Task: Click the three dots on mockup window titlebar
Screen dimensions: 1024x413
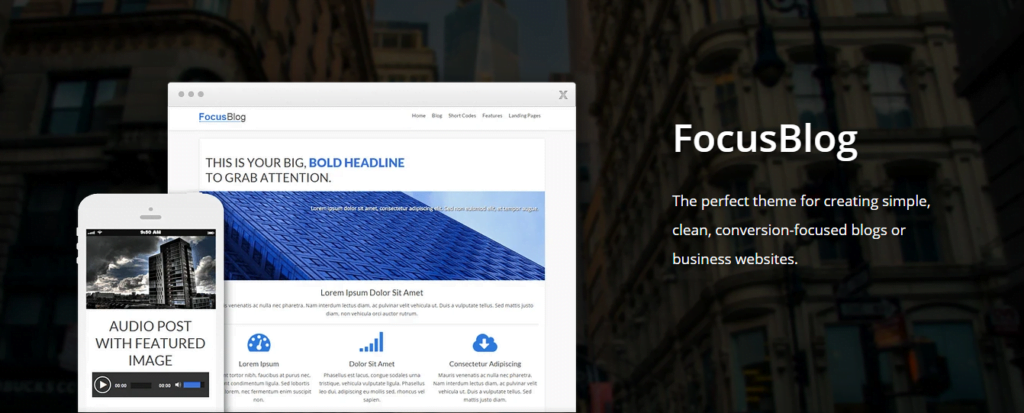Action: [191, 94]
